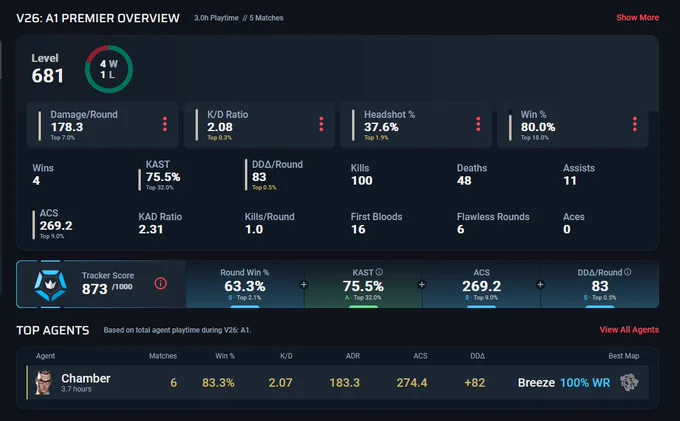The width and height of the screenshot is (680, 421).
Task: Click the Tracker Score info icon
Action: [160, 284]
